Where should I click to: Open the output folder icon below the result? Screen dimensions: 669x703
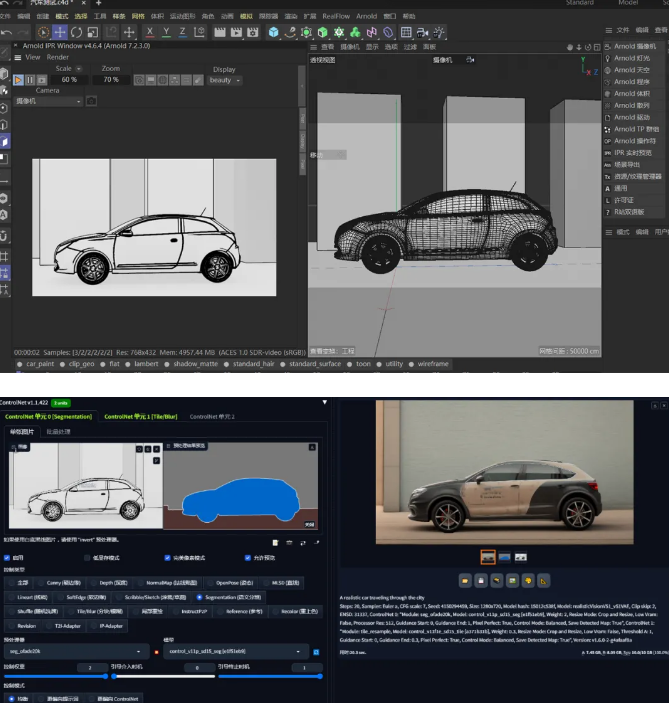465,580
